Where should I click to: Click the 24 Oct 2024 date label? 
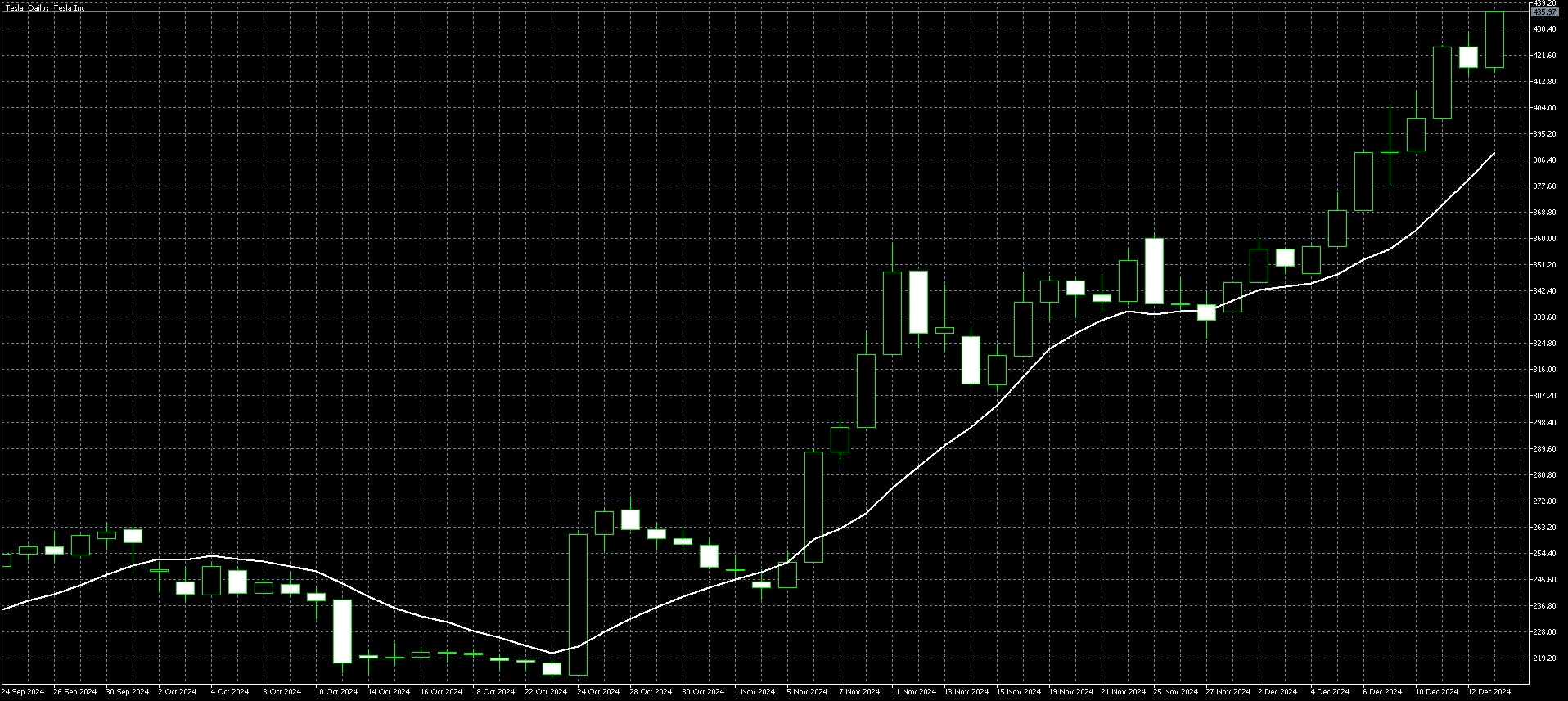coord(598,692)
